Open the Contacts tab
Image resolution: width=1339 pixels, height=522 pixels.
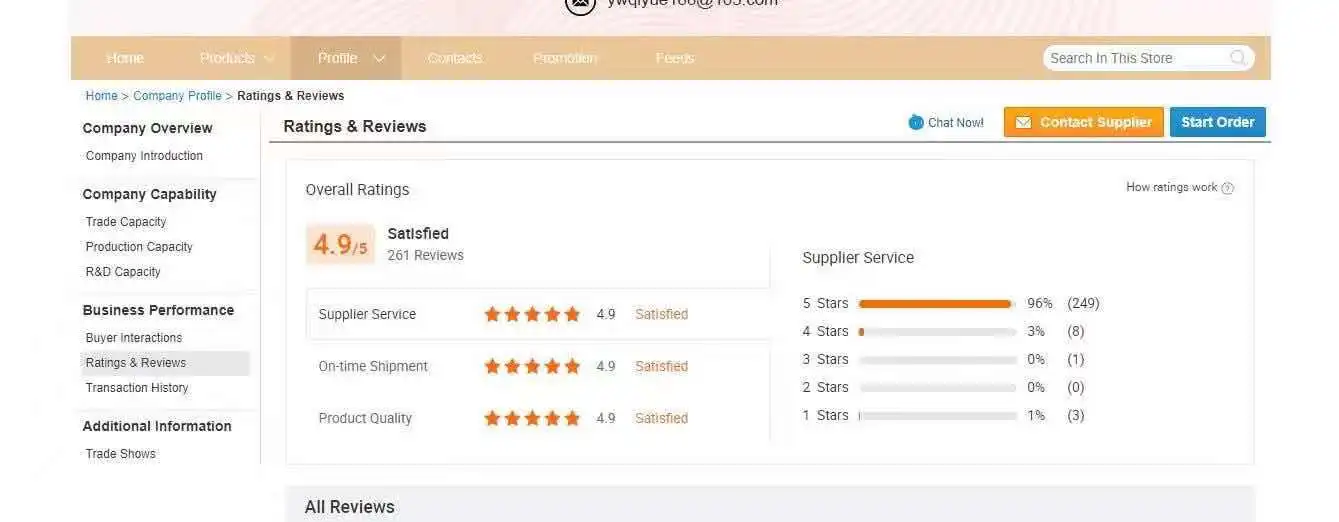455,58
